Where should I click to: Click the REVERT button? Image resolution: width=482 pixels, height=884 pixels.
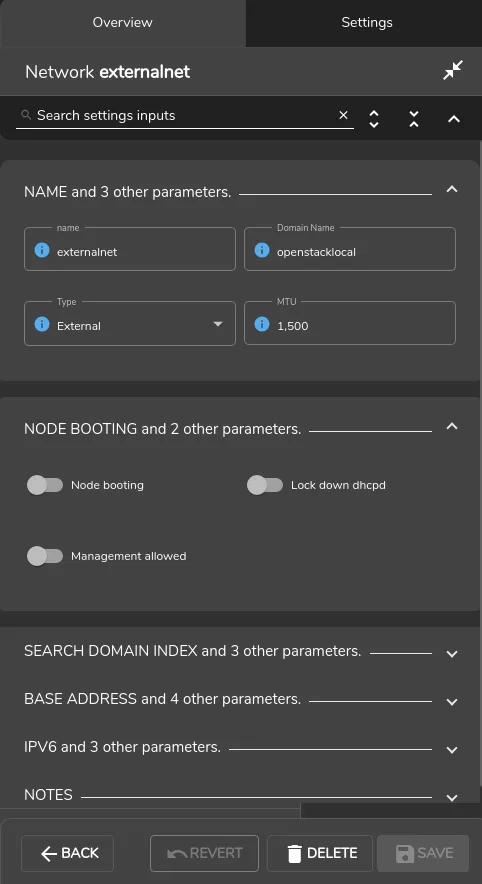tap(204, 853)
